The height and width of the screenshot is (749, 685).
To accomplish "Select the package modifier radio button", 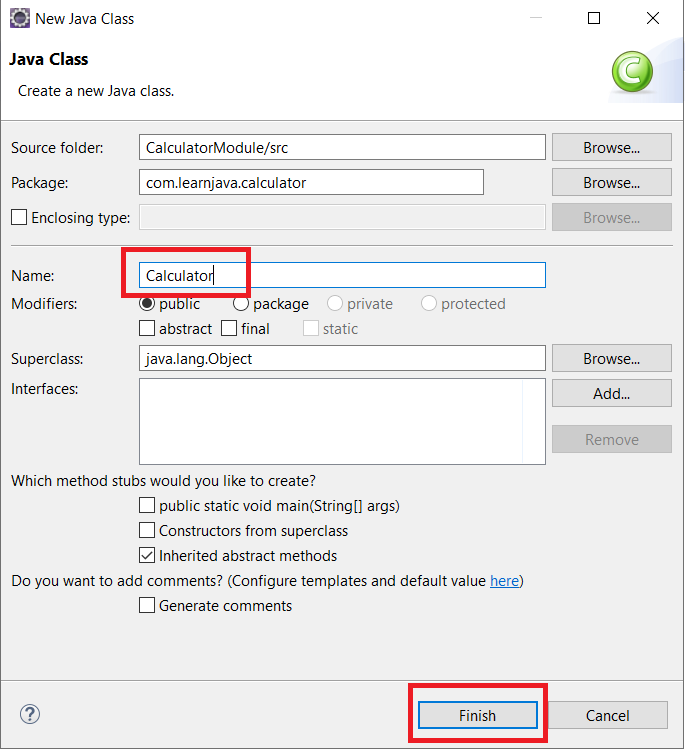I will (241, 304).
